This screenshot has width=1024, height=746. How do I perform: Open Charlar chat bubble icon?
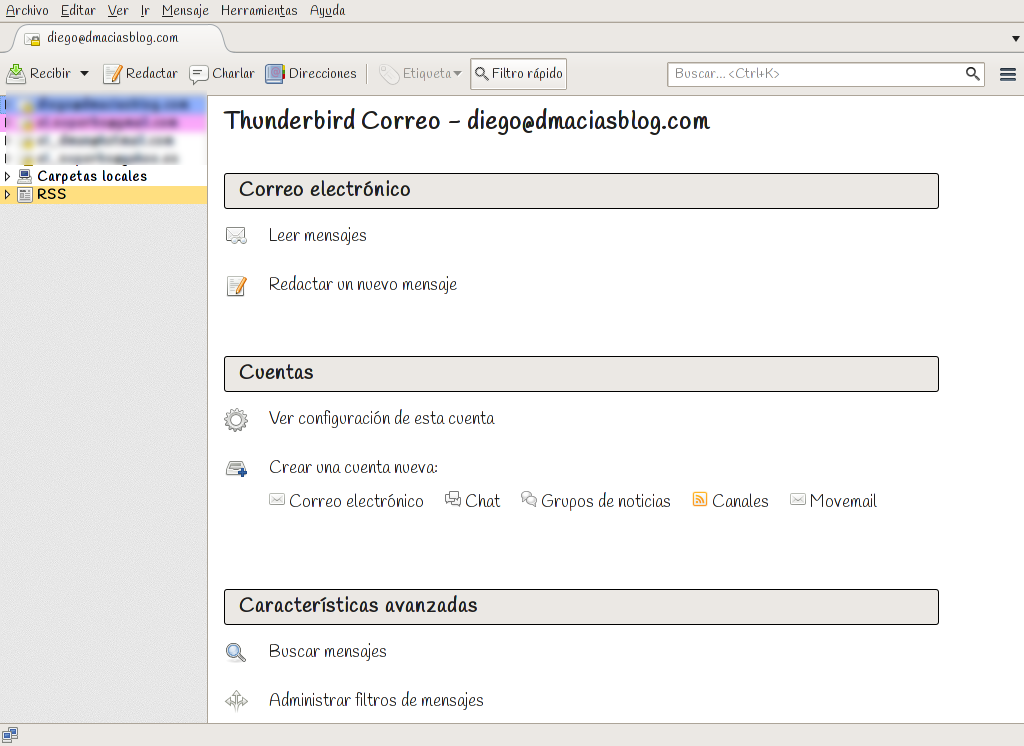pos(199,74)
